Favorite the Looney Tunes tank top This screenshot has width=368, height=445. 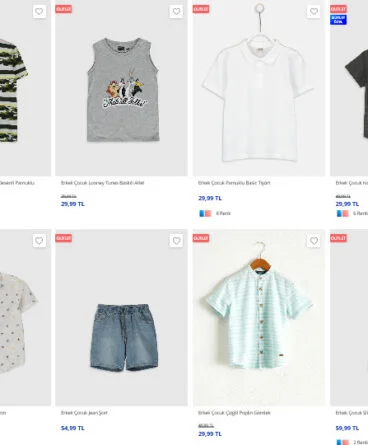(176, 12)
